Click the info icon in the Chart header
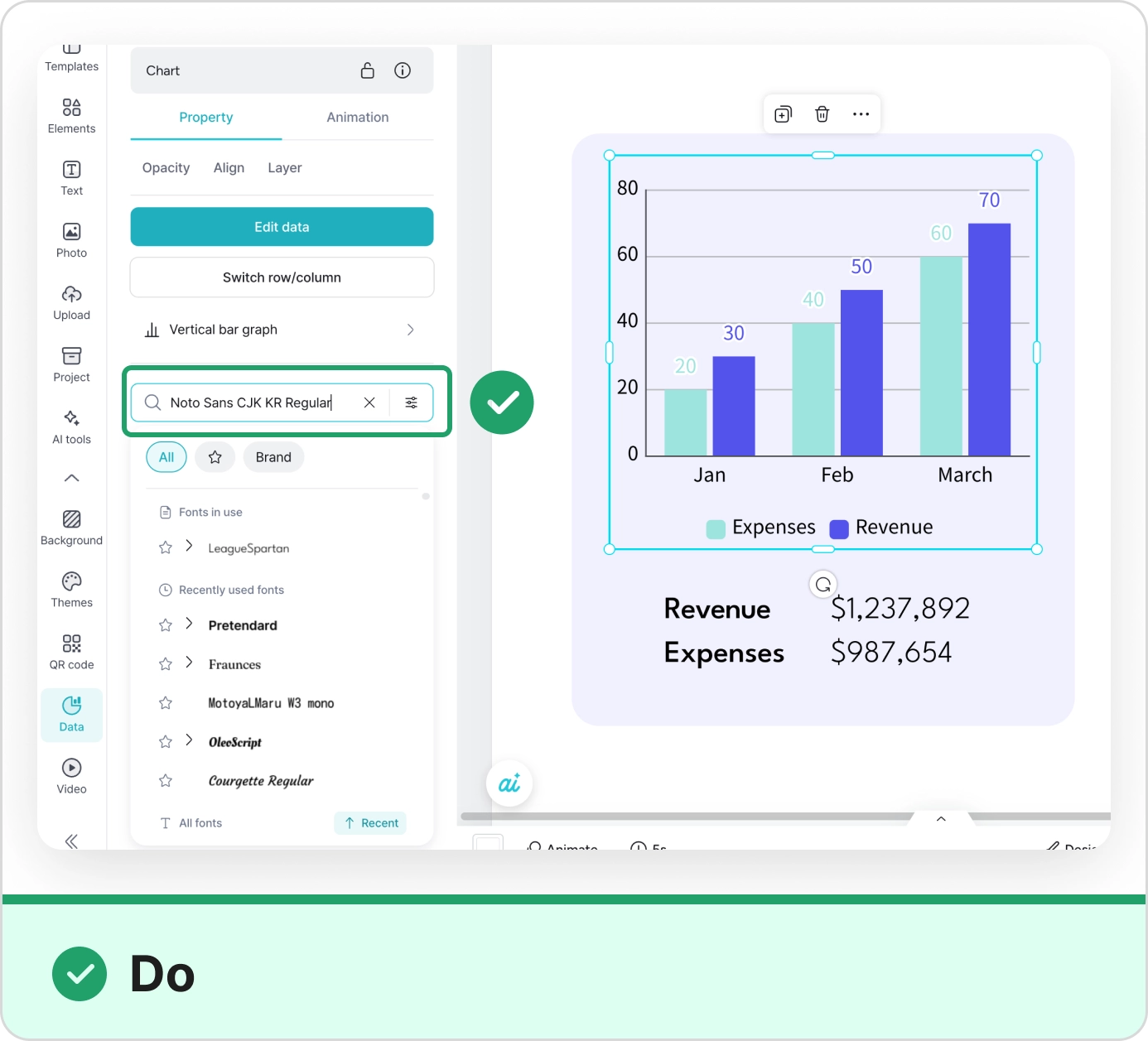The width and height of the screenshot is (1148, 1041). tap(403, 70)
